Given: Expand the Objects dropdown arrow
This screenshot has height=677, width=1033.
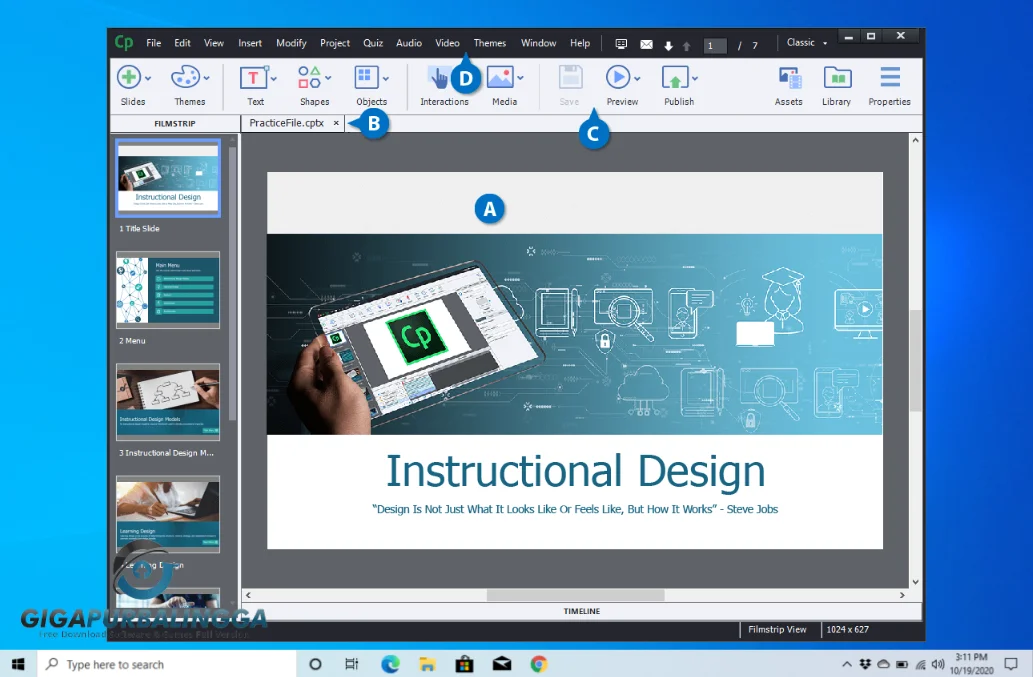Looking at the screenshot, I should (x=386, y=78).
